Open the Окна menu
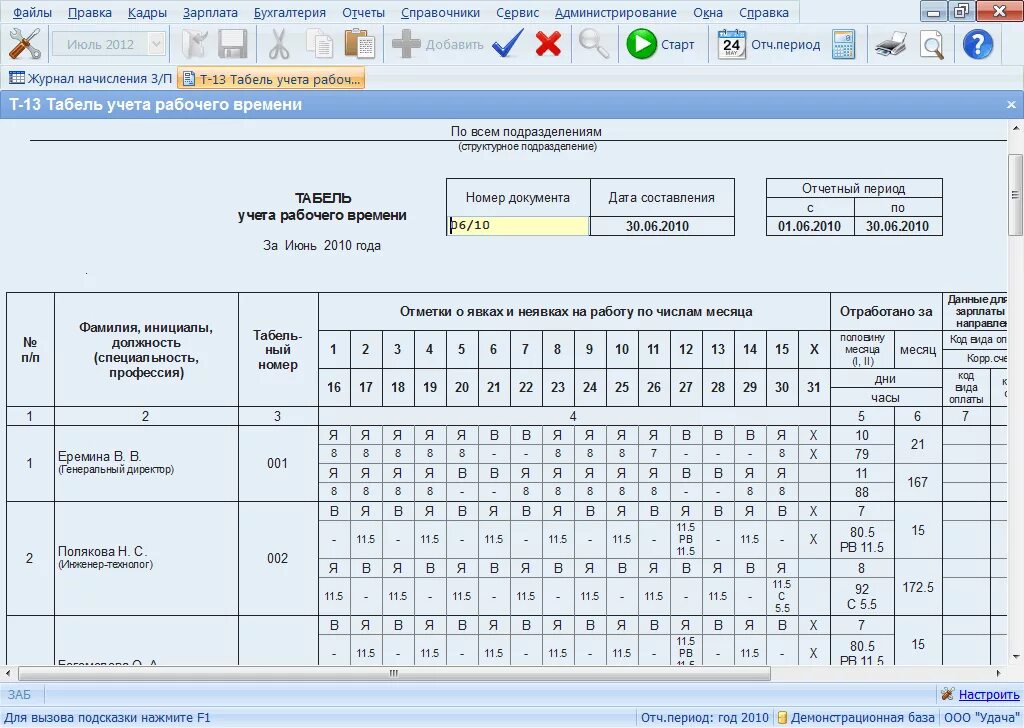The height and width of the screenshot is (728, 1024). pyautogui.click(x=708, y=12)
